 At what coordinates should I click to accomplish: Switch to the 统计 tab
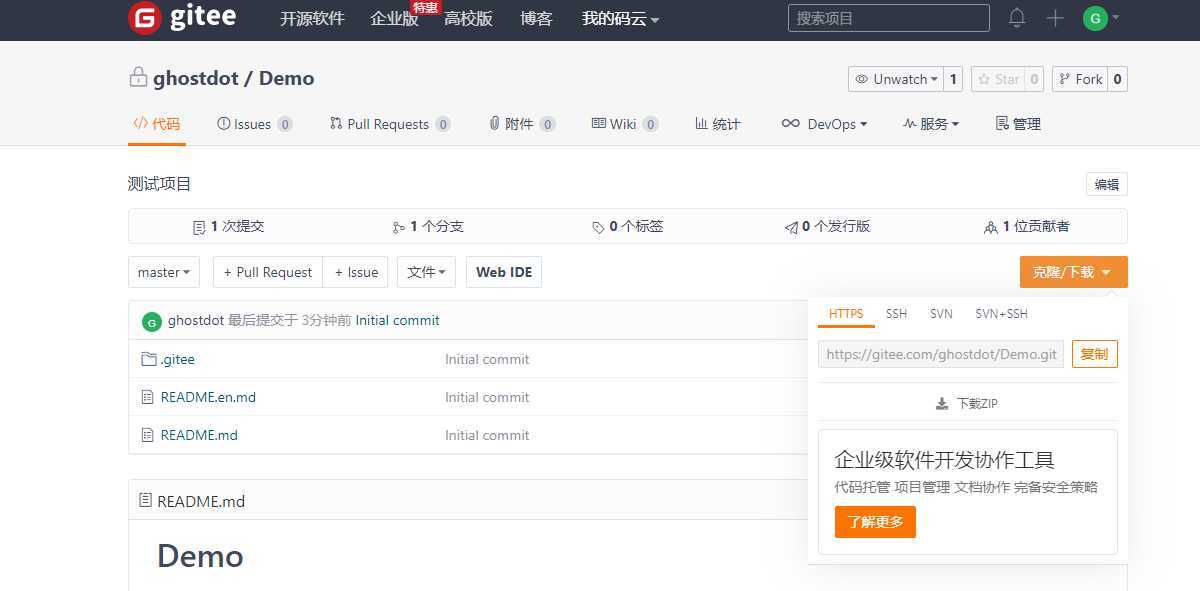pyautogui.click(x=718, y=124)
